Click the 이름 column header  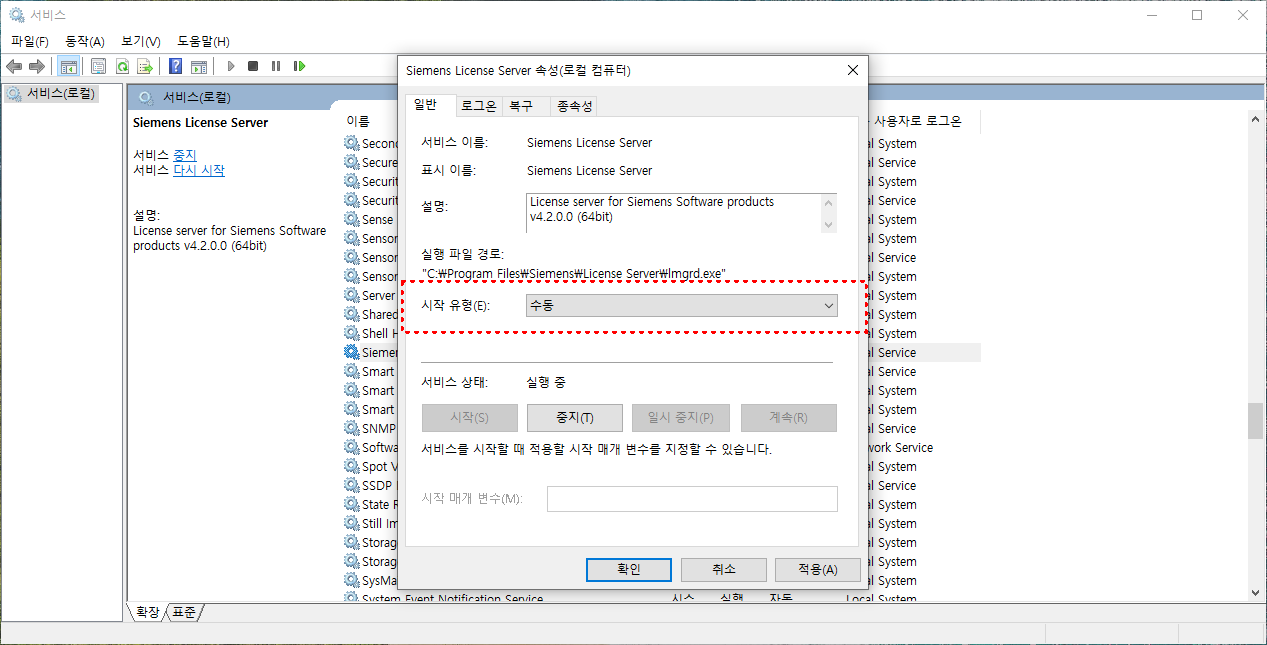(x=358, y=120)
